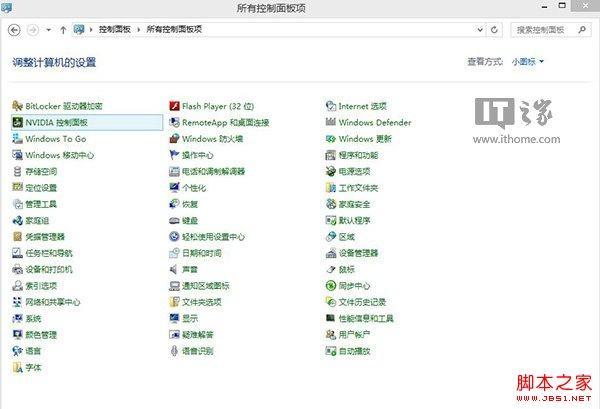Expand arrow after 控制面板 in breadcrumb

tap(140, 31)
